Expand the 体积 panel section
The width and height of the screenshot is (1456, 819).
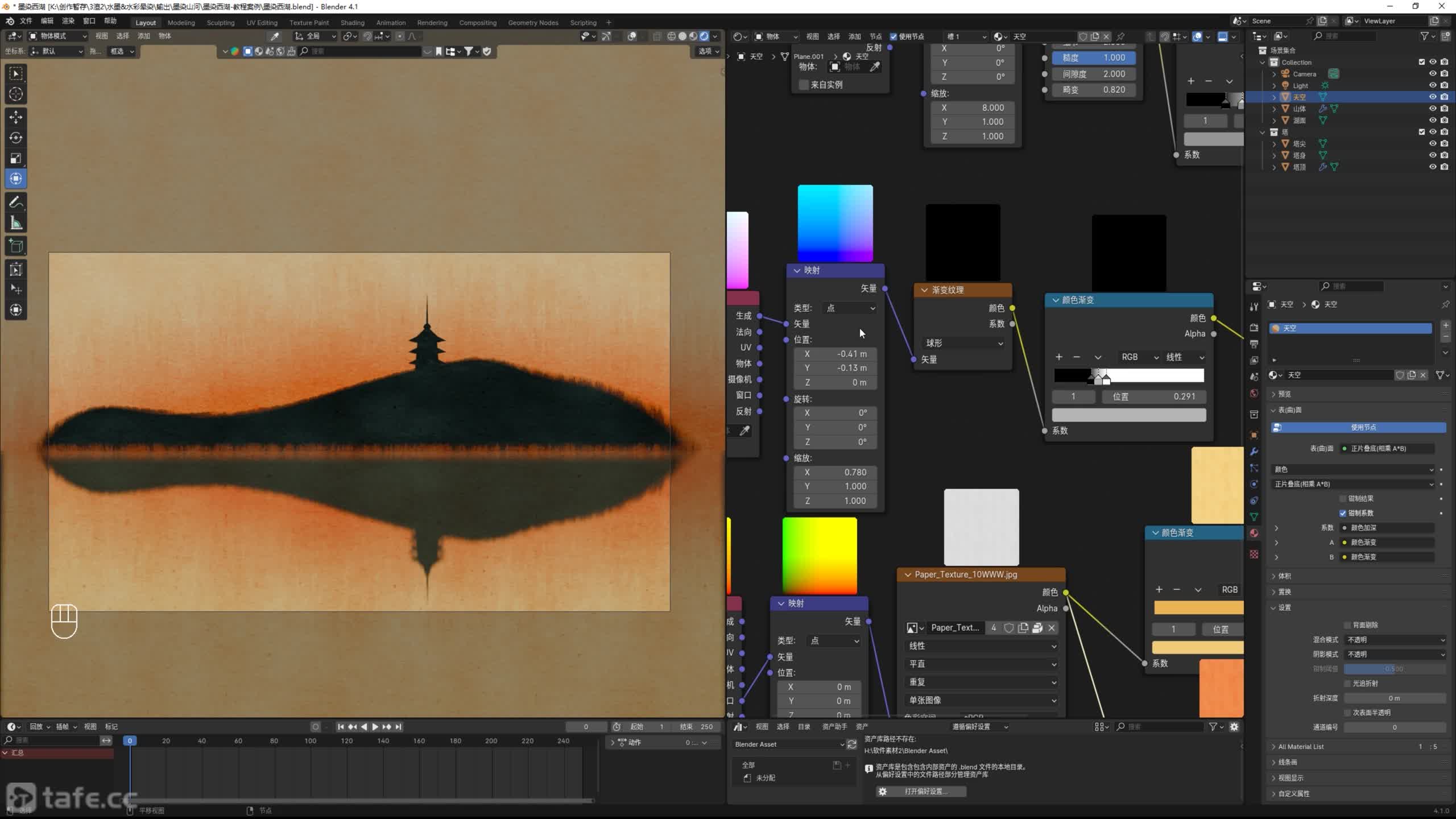(1285, 576)
